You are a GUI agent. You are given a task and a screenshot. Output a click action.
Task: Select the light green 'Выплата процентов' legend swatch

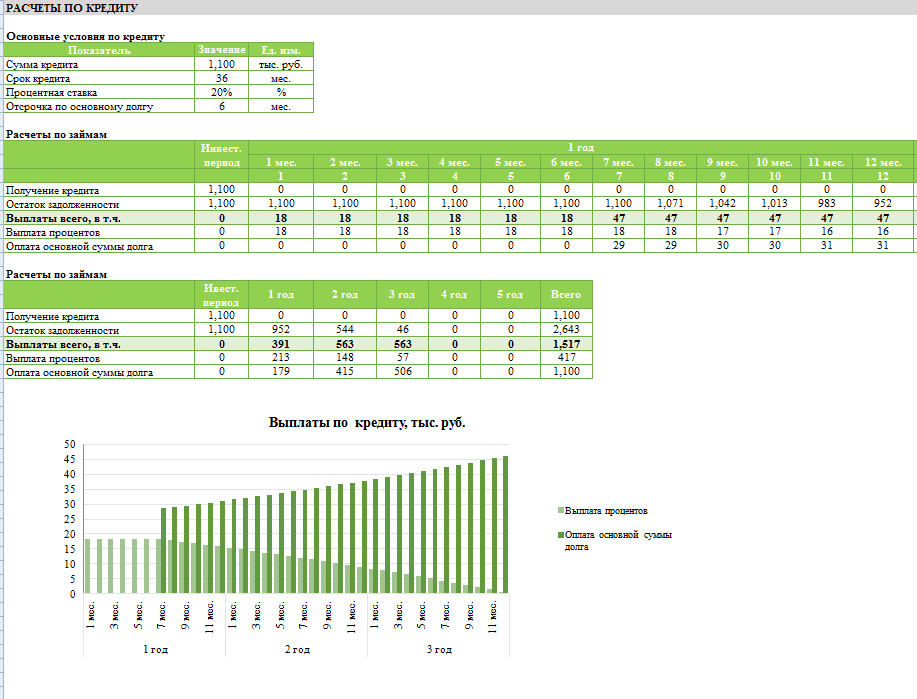tap(561, 511)
